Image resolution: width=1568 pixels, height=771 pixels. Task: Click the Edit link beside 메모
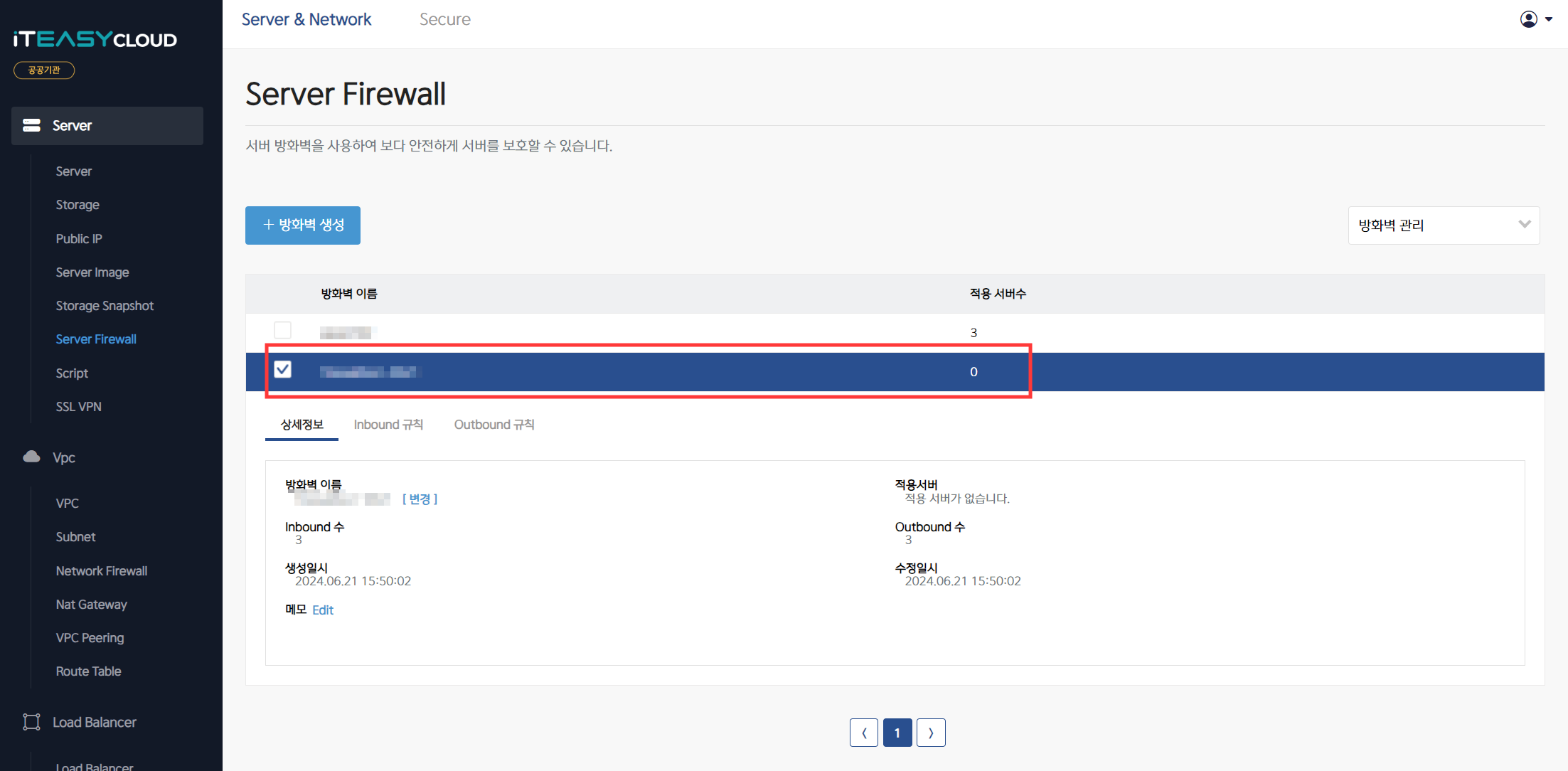323,610
